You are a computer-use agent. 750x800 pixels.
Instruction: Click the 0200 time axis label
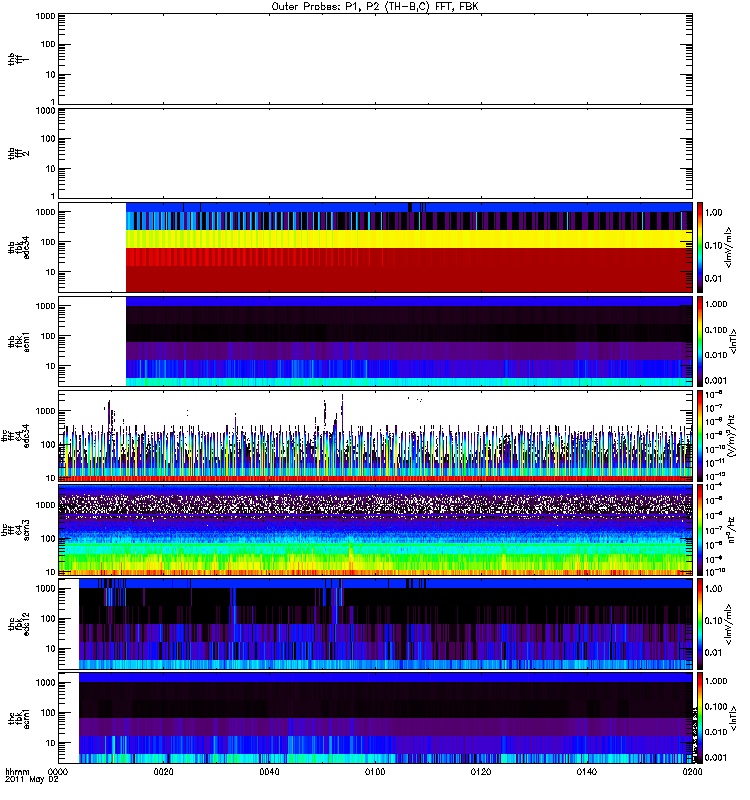(692, 772)
